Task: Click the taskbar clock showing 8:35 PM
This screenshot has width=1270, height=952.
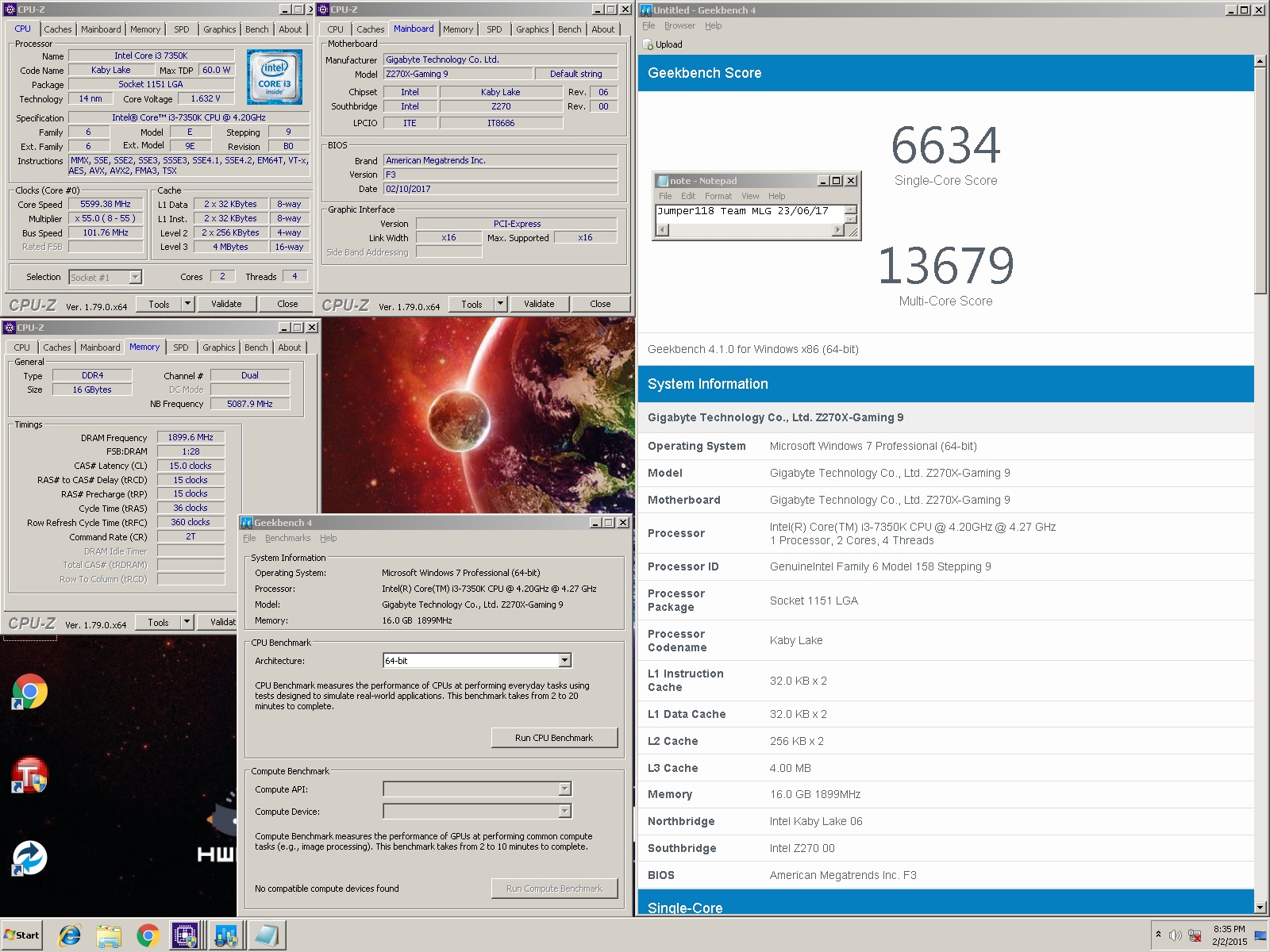Action: (1229, 935)
